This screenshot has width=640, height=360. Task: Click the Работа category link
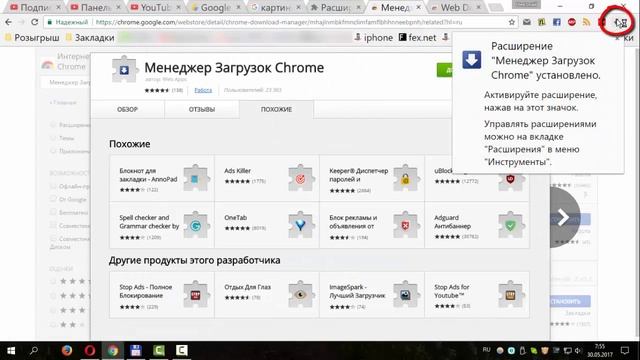203,90
